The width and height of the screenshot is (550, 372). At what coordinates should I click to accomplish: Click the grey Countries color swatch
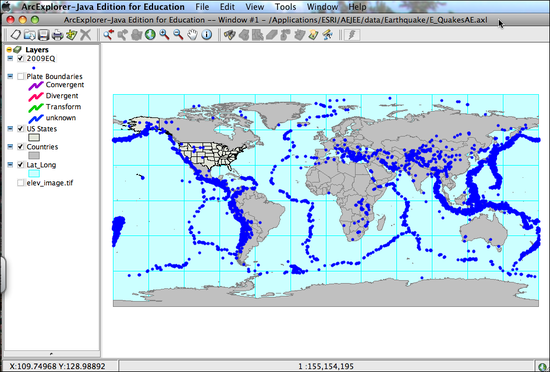pyautogui.click(x=34, y=155)
